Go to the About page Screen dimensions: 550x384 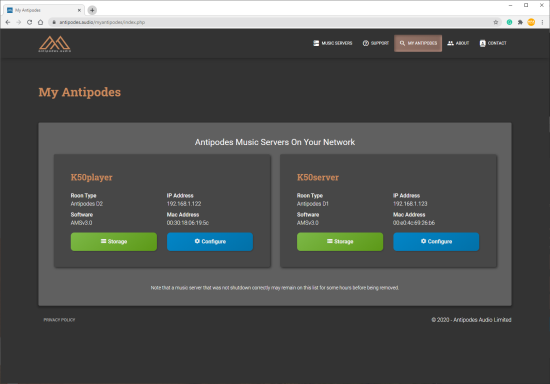pyautogui.click(x=458, y=43)
